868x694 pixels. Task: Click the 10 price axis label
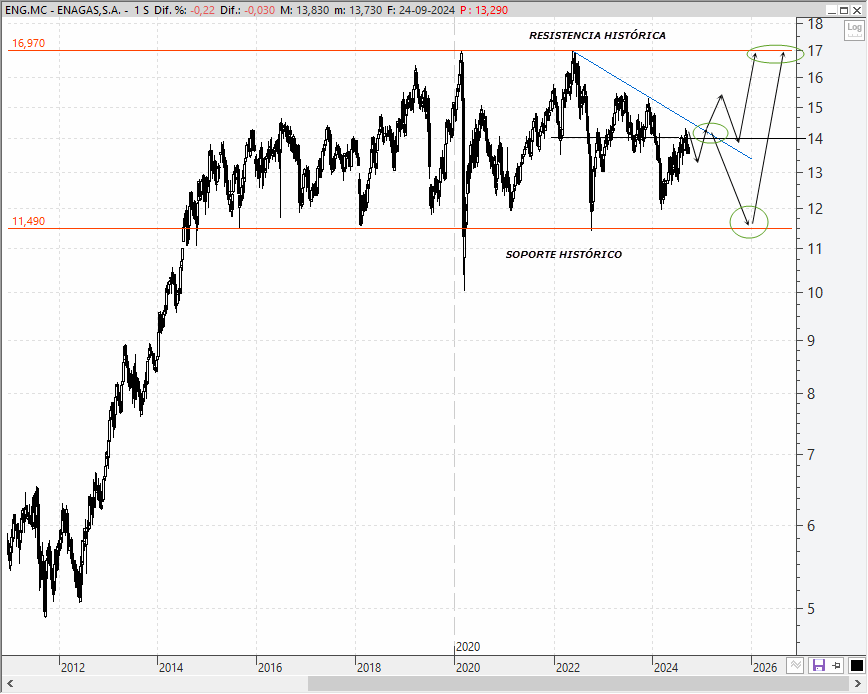tap(815, 293)
